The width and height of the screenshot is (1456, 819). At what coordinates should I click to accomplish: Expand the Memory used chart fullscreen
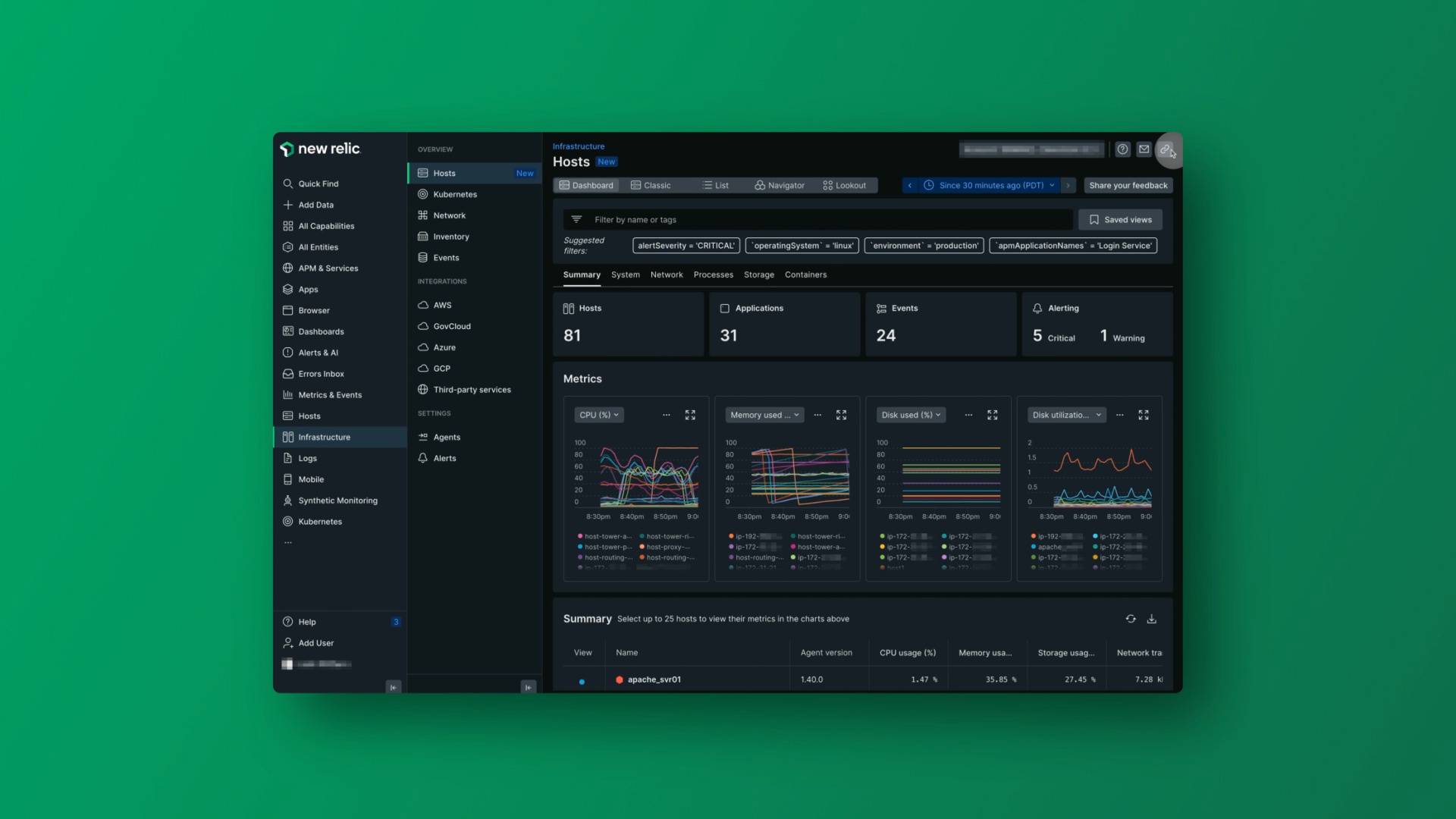pos(841,416)
